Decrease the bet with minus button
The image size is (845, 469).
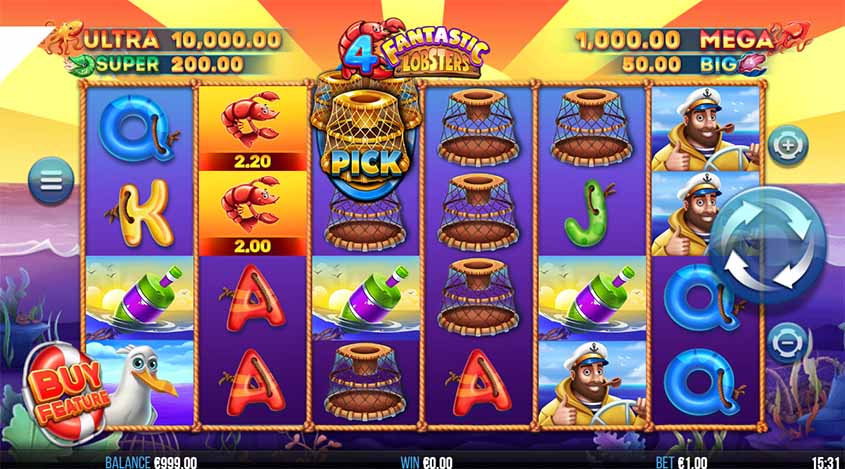[x=787, y=342]
